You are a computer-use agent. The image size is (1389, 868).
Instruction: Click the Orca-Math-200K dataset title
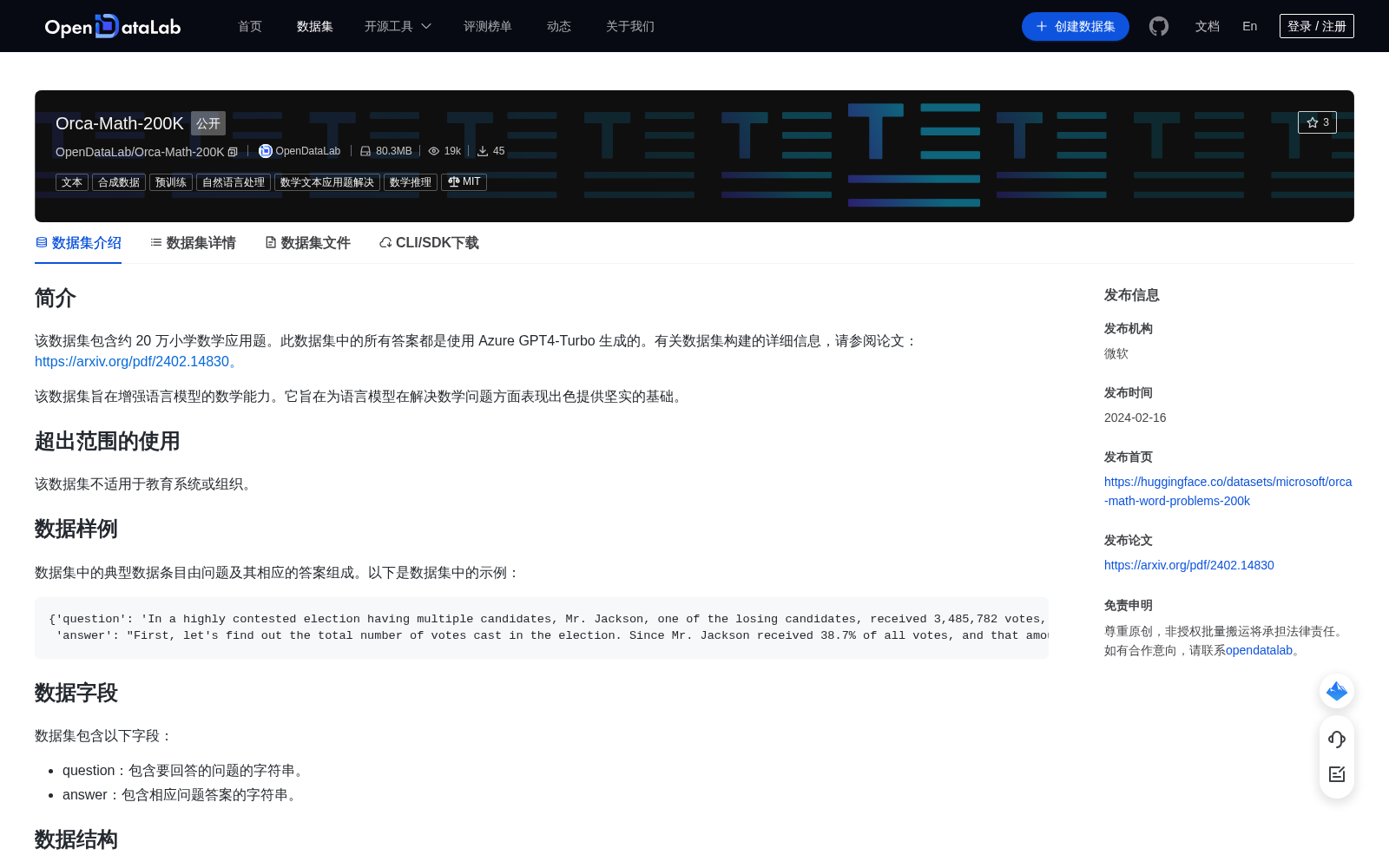(x=120, y=123)
